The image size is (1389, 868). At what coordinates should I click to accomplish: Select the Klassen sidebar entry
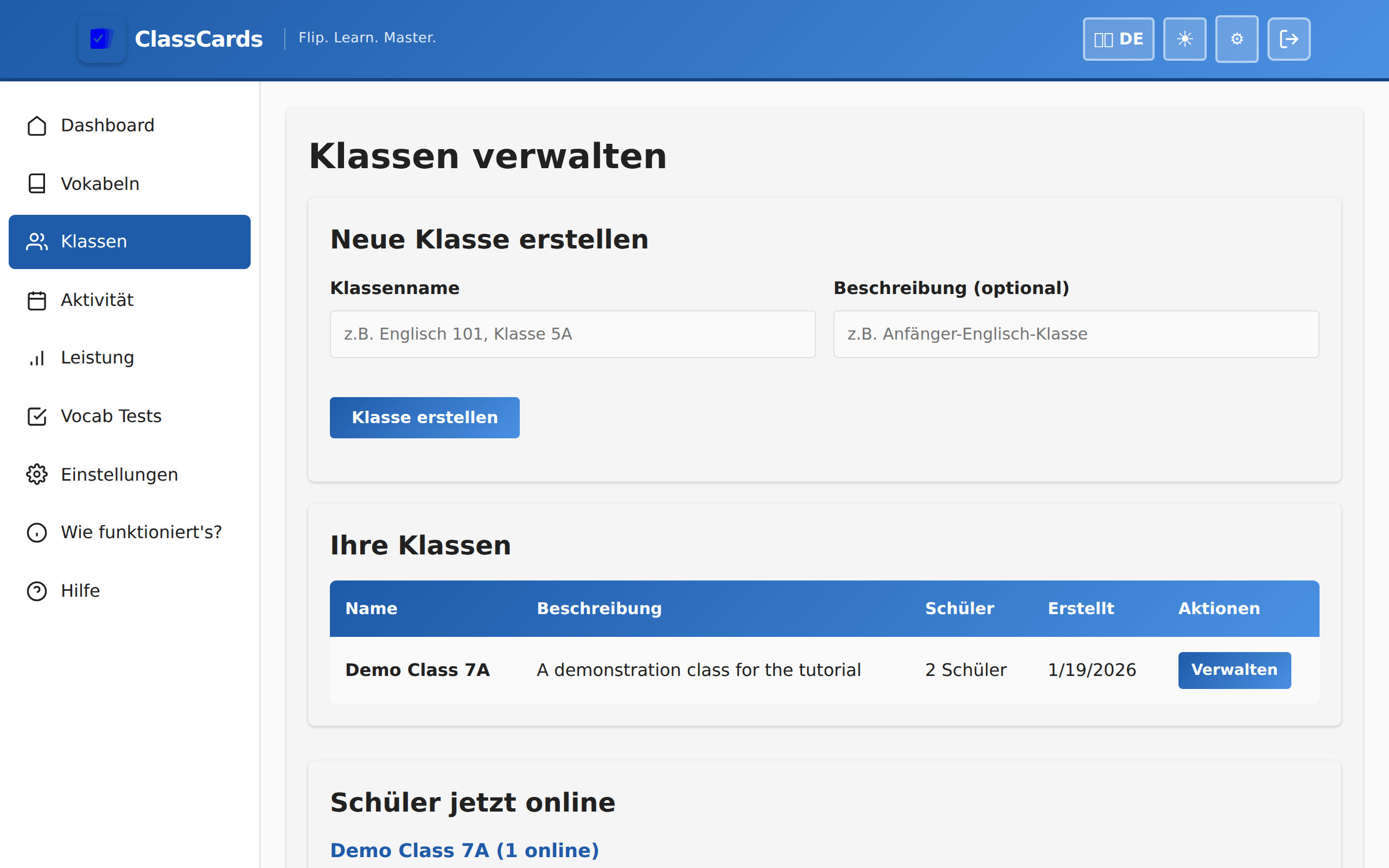click(x=129, y=242)
